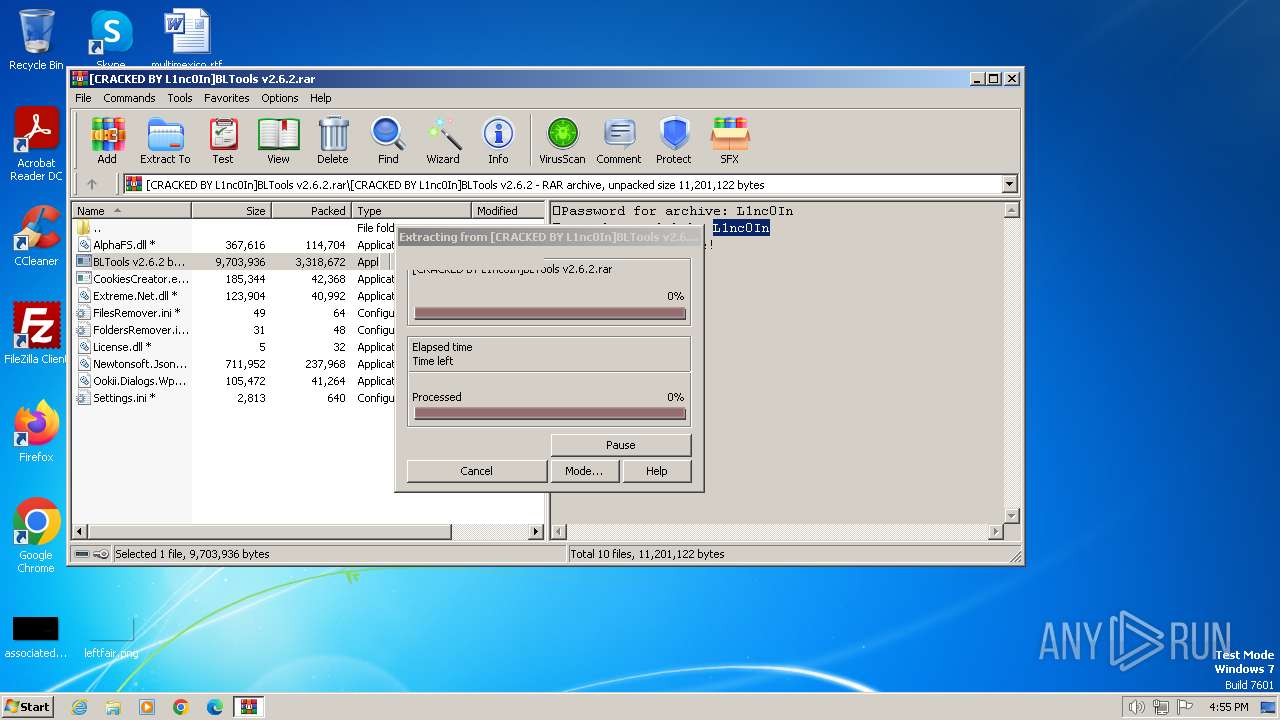
Task: Launch the Wizard tool
Action: point(443,141)
